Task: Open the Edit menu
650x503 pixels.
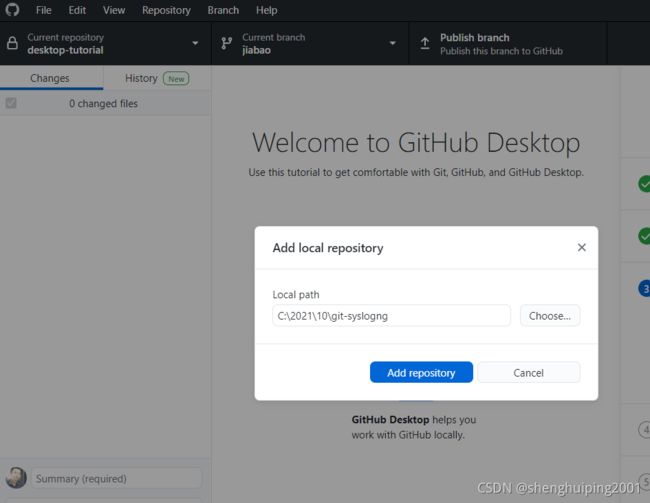Action: pyautogui.click(x=77, y=10)
